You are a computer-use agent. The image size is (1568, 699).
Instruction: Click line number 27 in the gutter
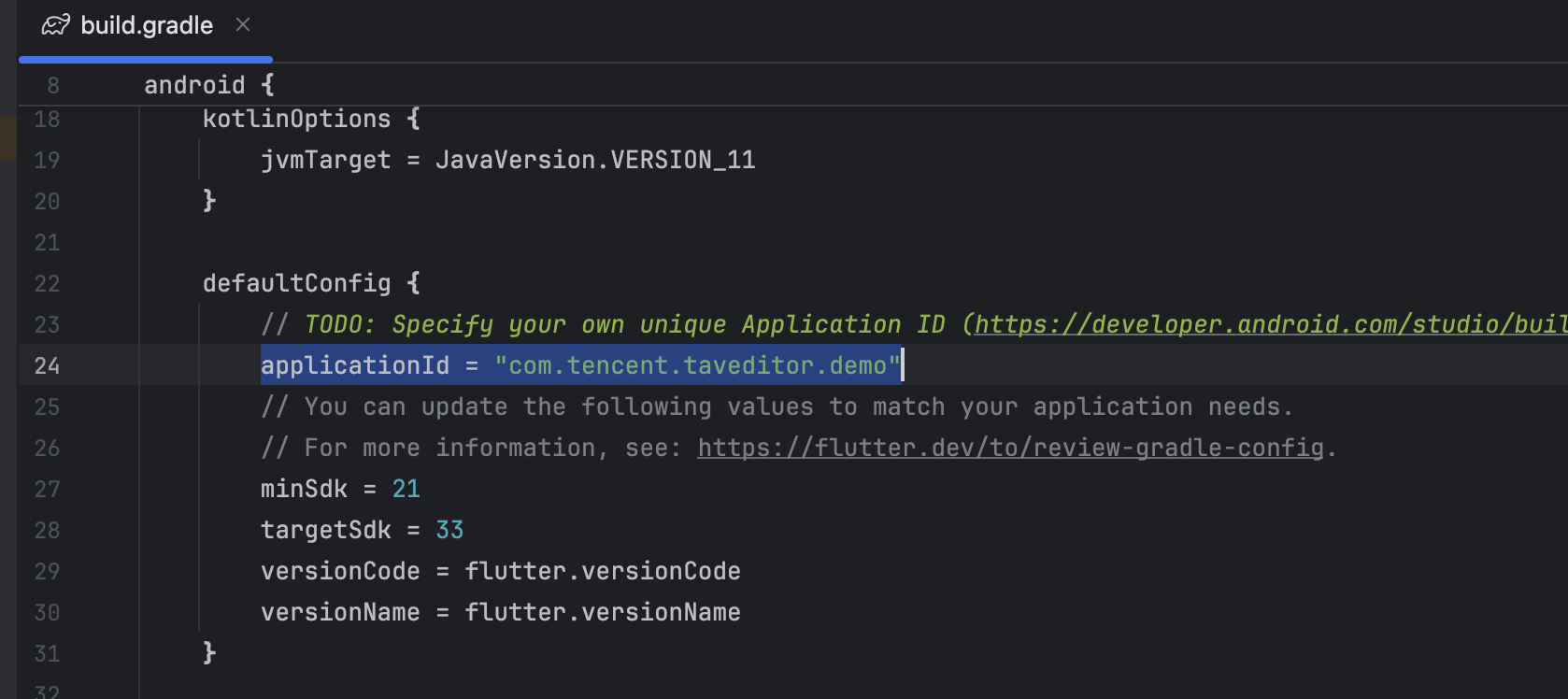tap(47, 489)
